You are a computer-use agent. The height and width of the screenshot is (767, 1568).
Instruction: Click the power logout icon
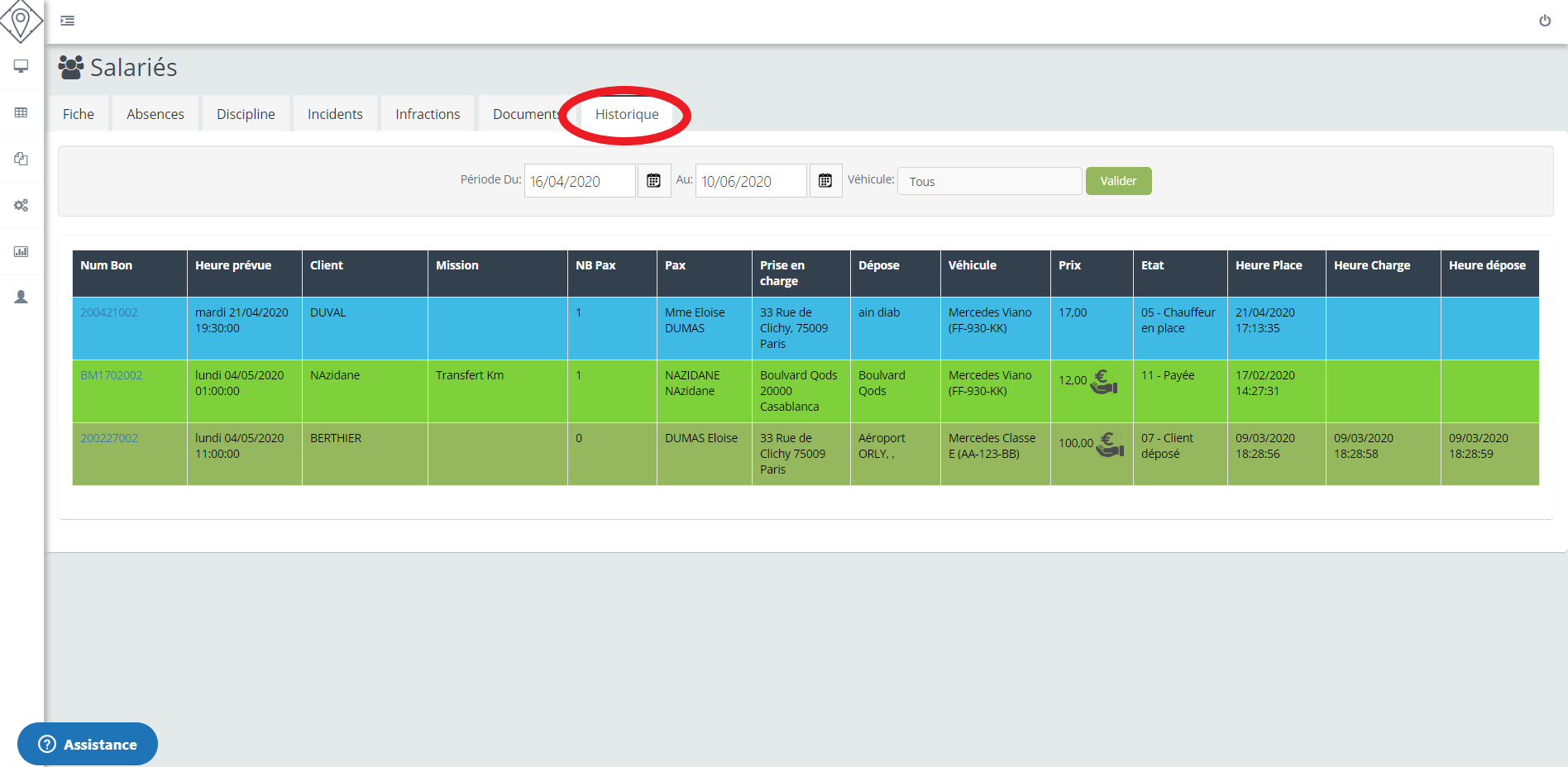(x=1544, y=21)
